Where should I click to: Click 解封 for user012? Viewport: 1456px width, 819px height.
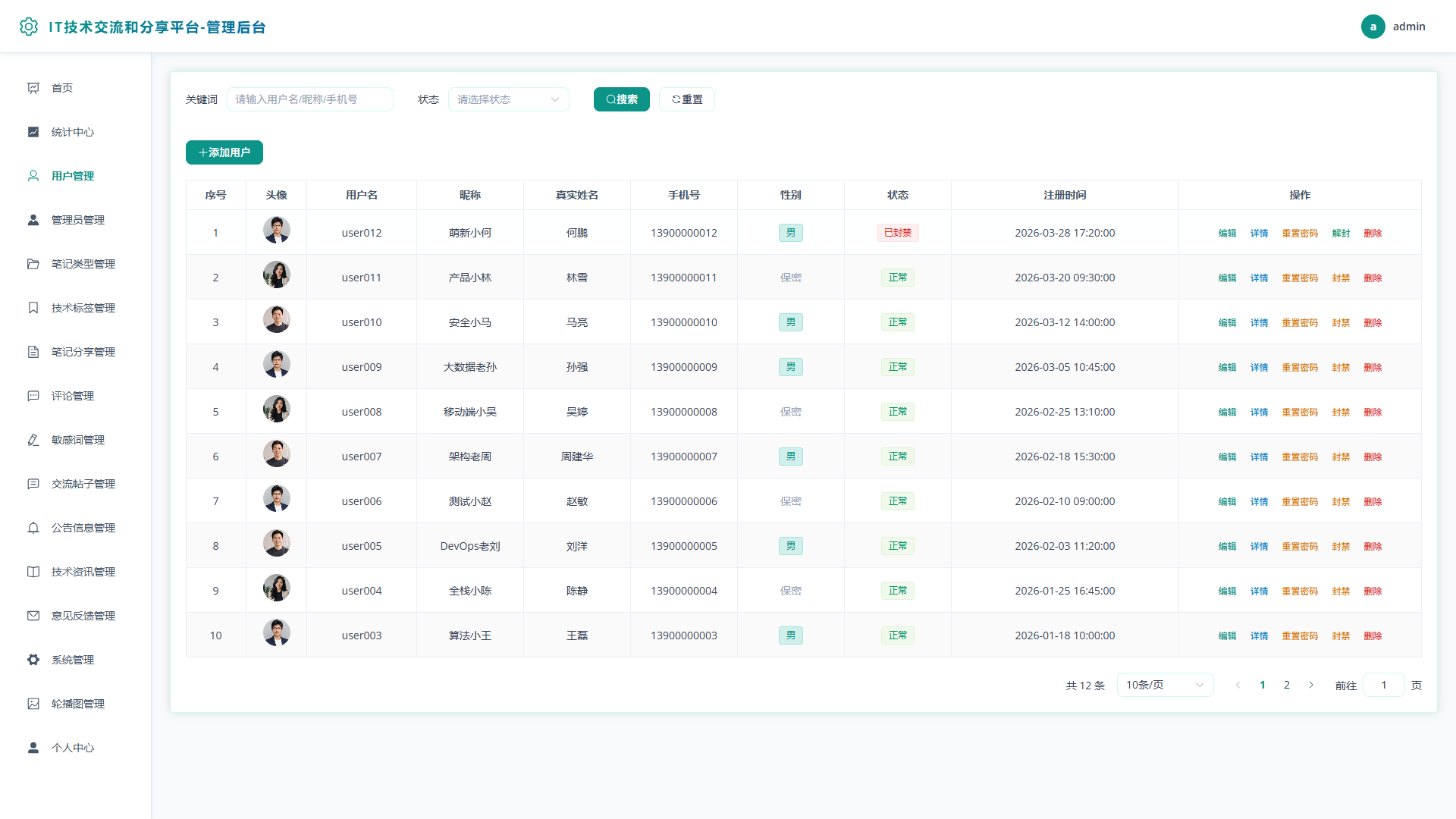click(1341, 233)
